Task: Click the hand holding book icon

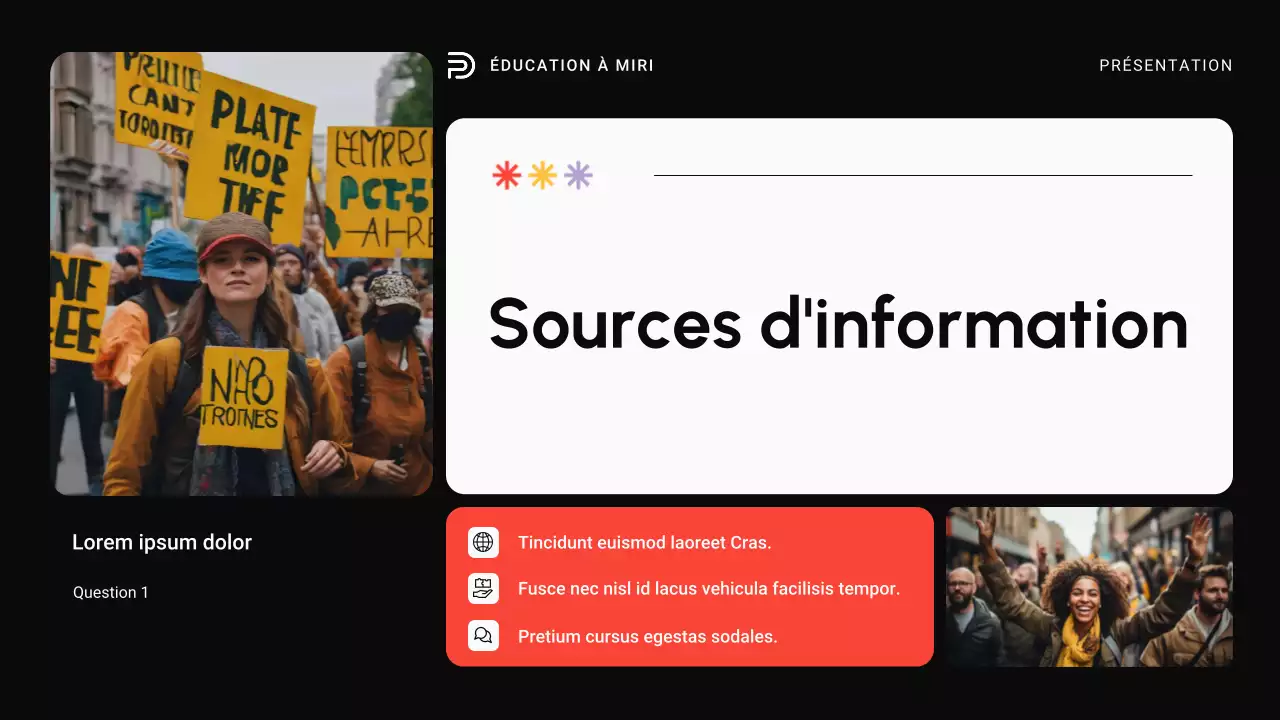Action: click(483, 589)
